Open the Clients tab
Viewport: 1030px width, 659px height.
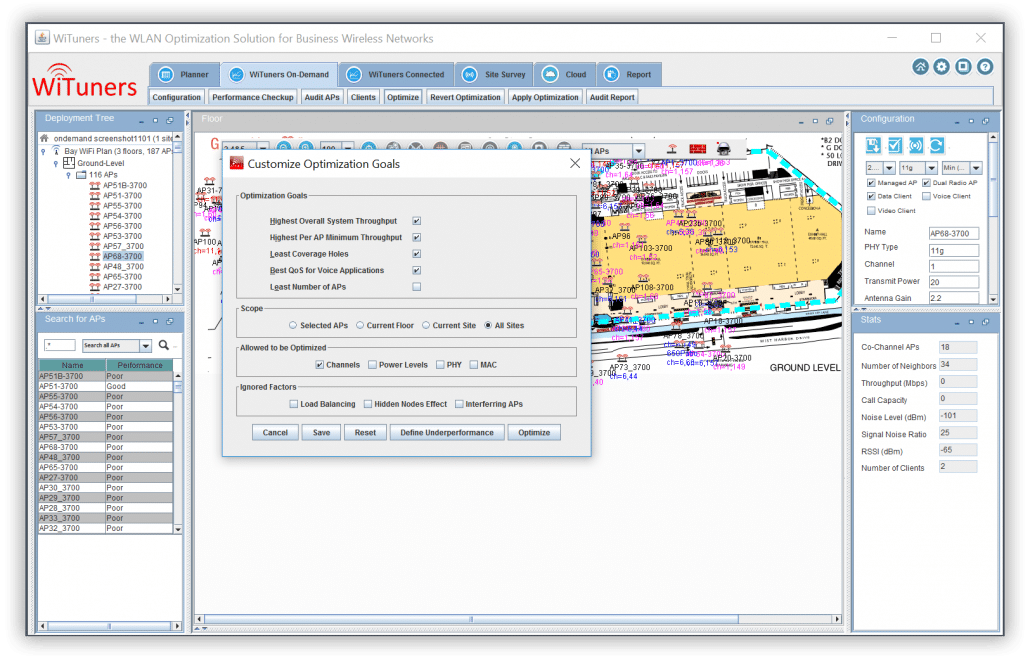coord(363,97)
